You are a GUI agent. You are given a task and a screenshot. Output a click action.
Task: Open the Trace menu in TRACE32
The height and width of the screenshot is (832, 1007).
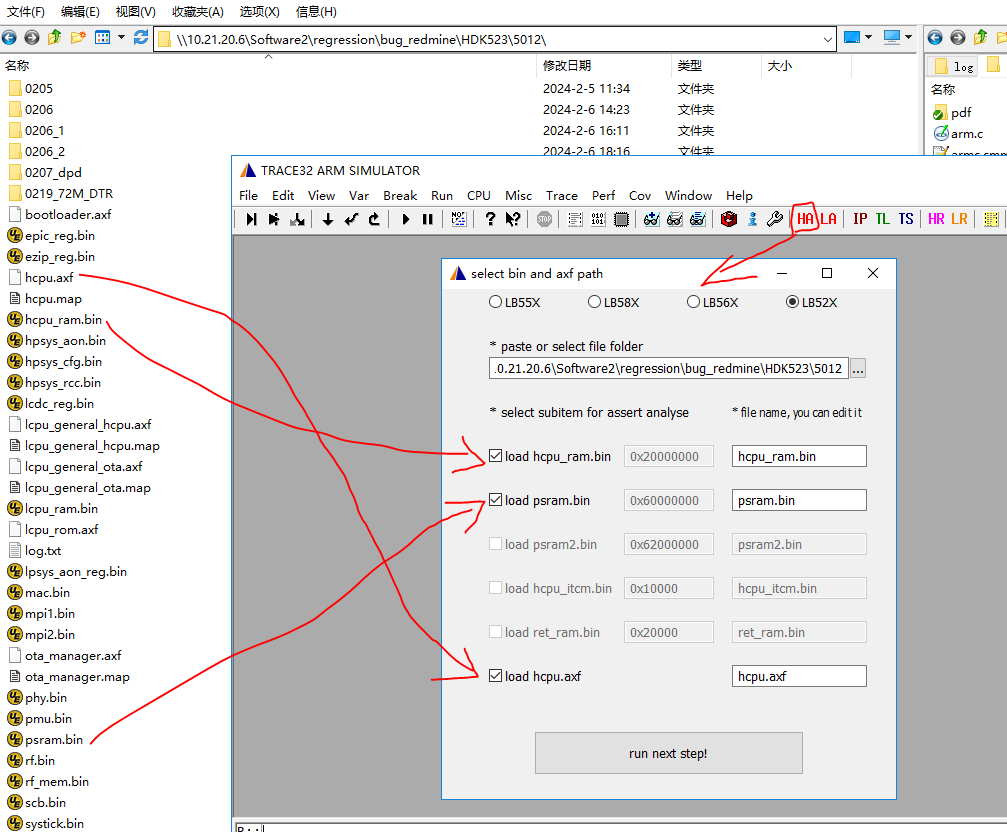pos(561,195)
